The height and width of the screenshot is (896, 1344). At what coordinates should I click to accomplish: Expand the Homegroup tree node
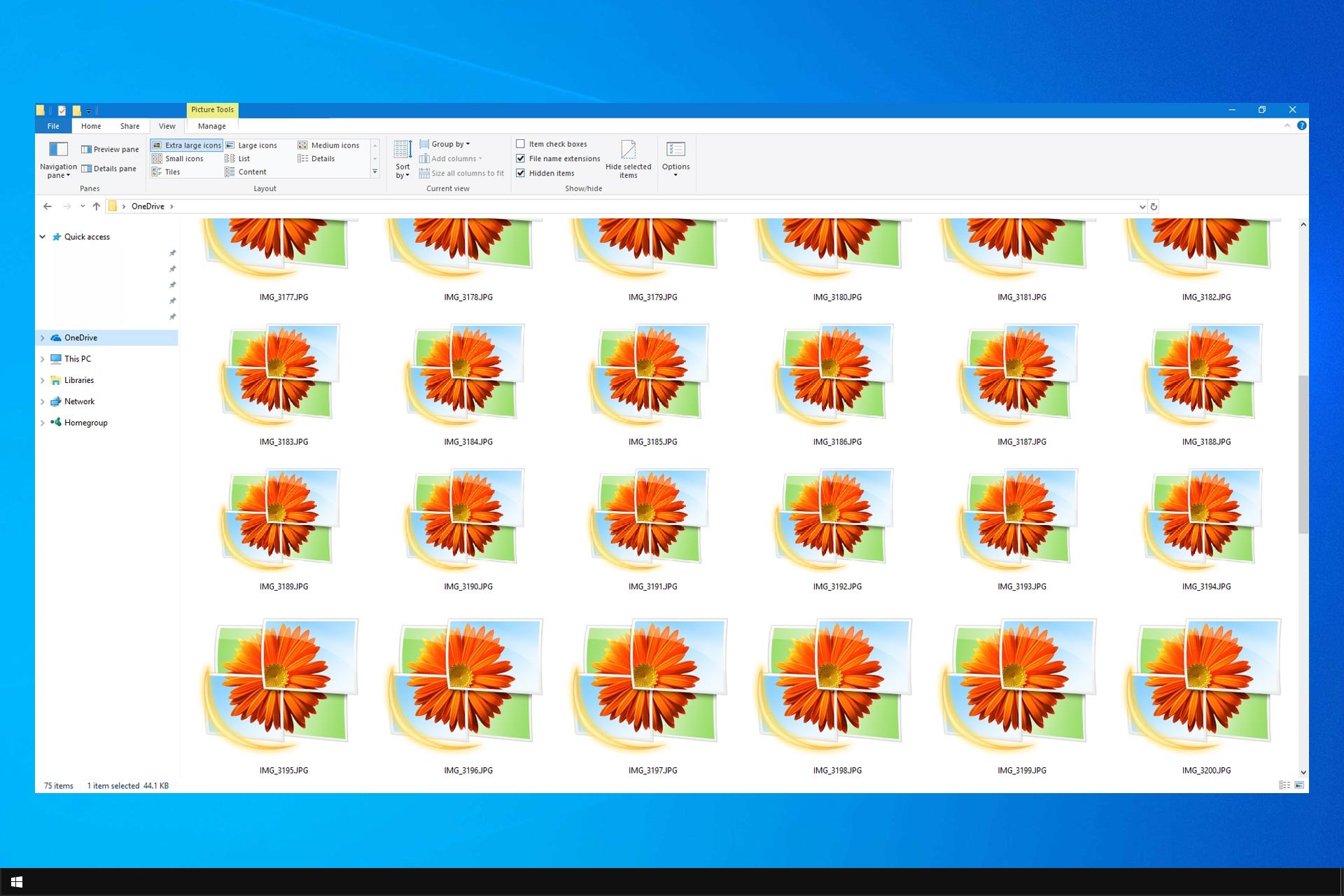click(43, 423)
